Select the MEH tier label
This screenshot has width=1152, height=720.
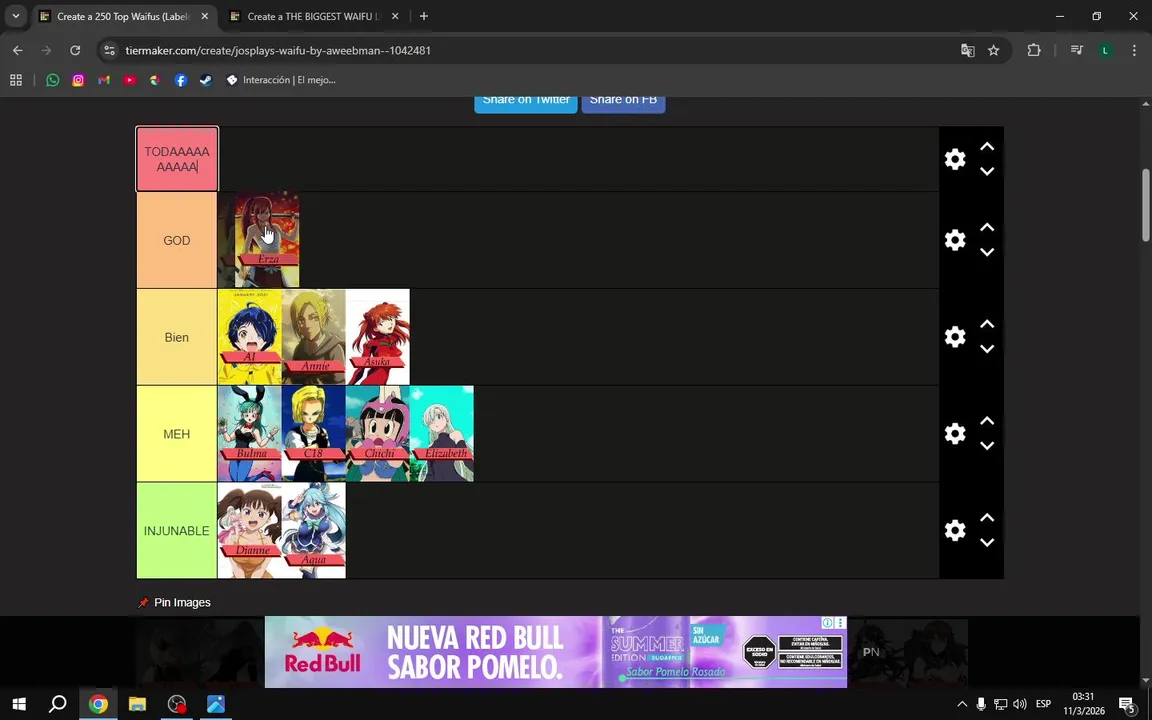pos(177,433)
